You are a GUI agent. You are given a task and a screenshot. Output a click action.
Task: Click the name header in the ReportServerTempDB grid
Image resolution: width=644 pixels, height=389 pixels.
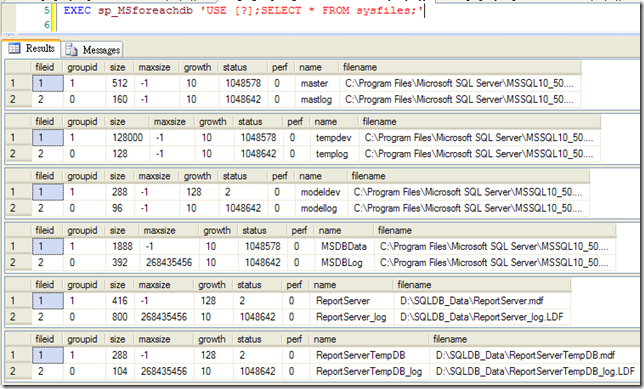pyautogui.click(x=370, y=339)
